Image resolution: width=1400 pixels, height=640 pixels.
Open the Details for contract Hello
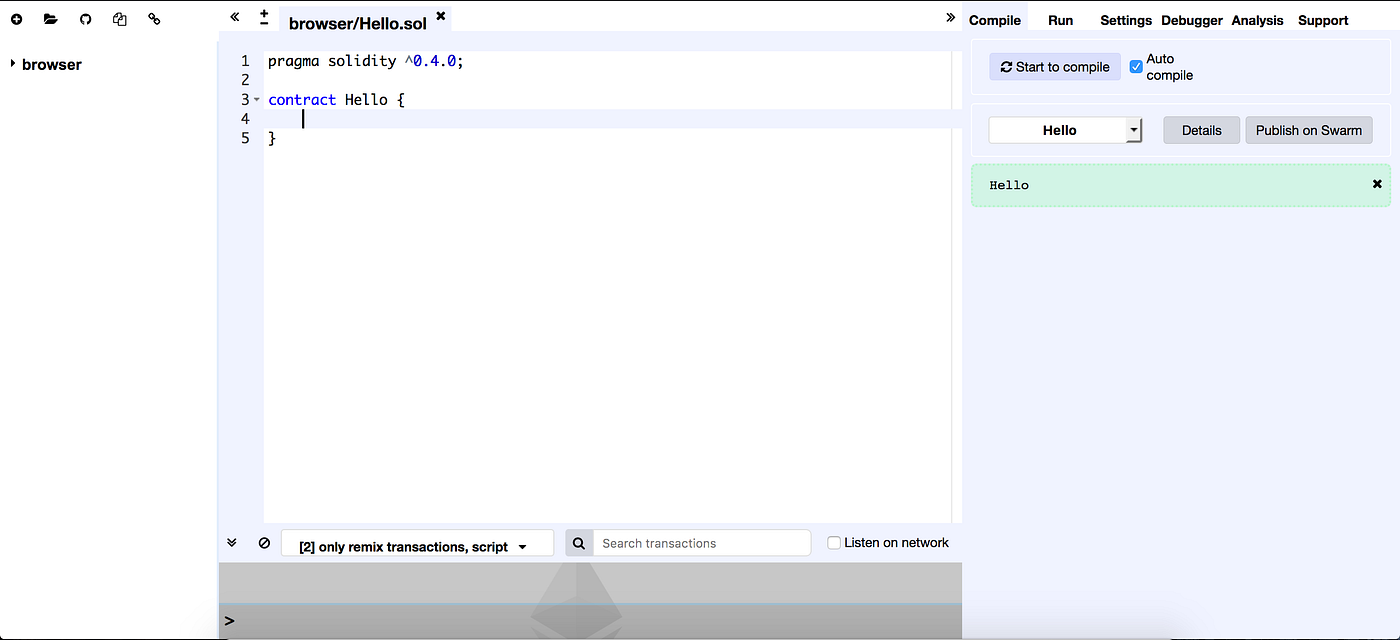(1200, 130)
